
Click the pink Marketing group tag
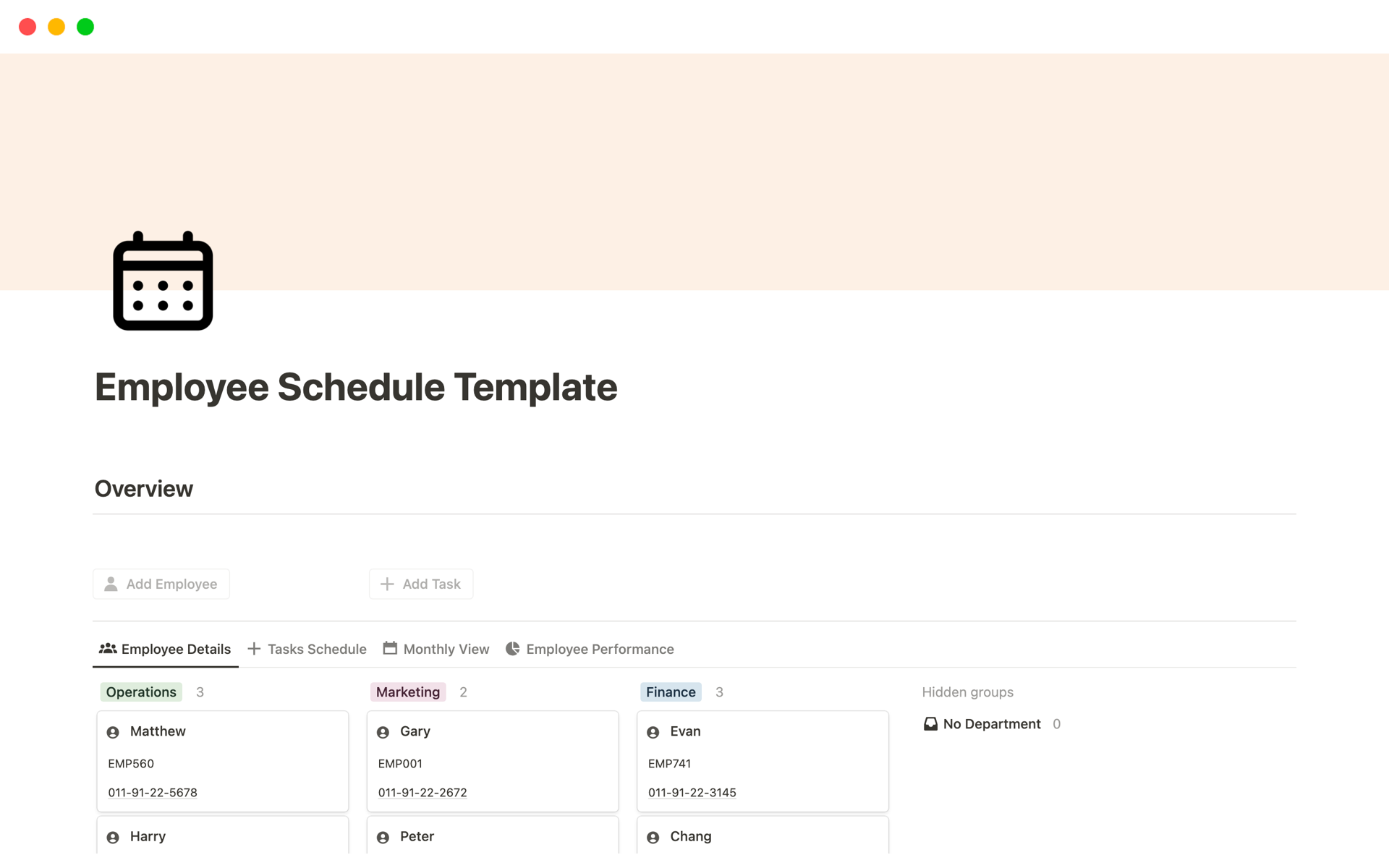click(408, 692)
